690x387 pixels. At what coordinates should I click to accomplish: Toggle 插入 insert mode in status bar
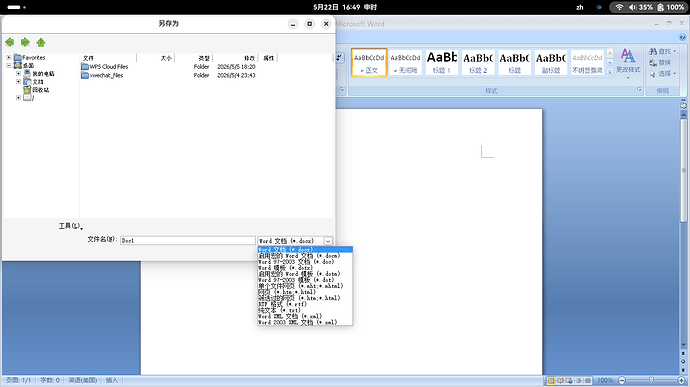coord(112,380)
